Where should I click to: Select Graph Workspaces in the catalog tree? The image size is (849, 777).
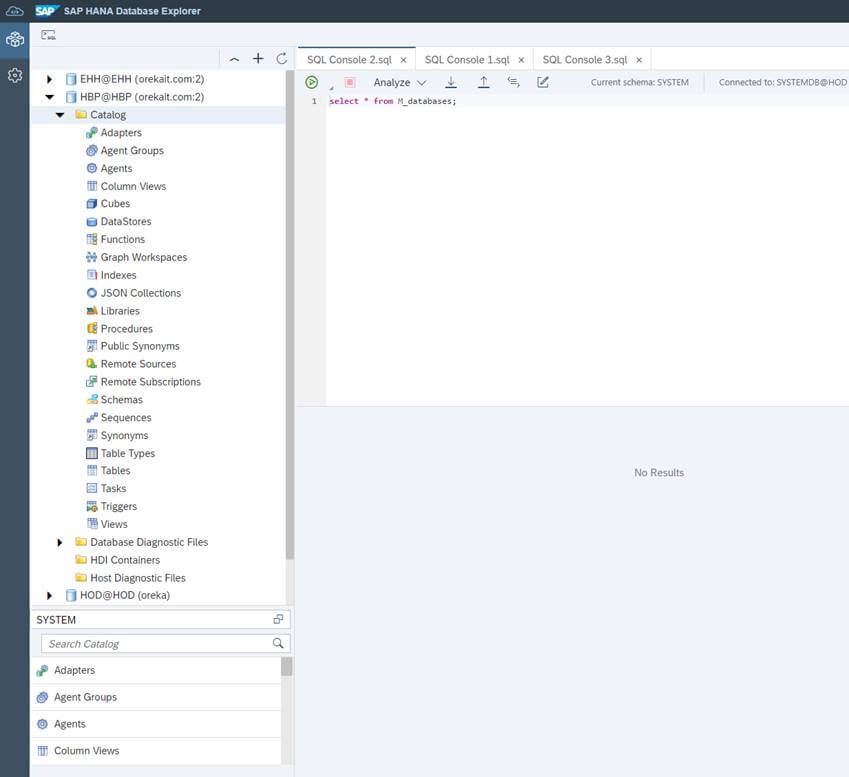[x=143, y=257]
